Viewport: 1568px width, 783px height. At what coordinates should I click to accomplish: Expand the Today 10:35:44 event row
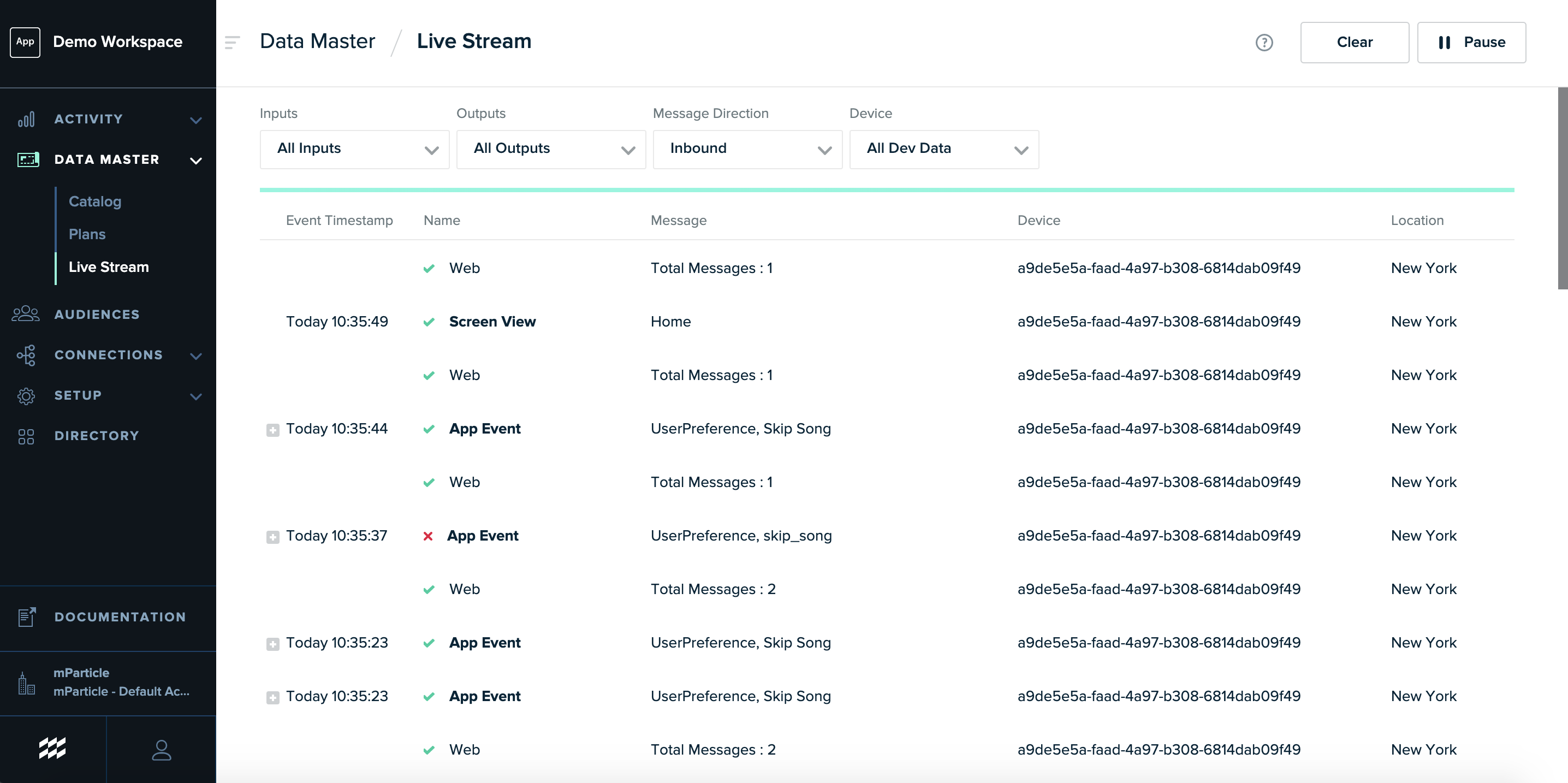pyautogui.click(x=272, y=430)
